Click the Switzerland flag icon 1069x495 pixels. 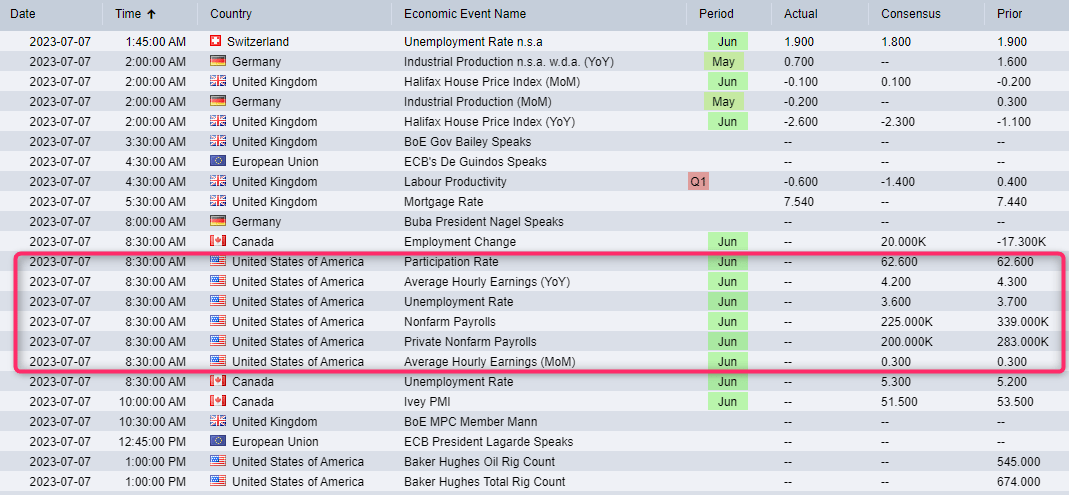[x=216, y=42]
